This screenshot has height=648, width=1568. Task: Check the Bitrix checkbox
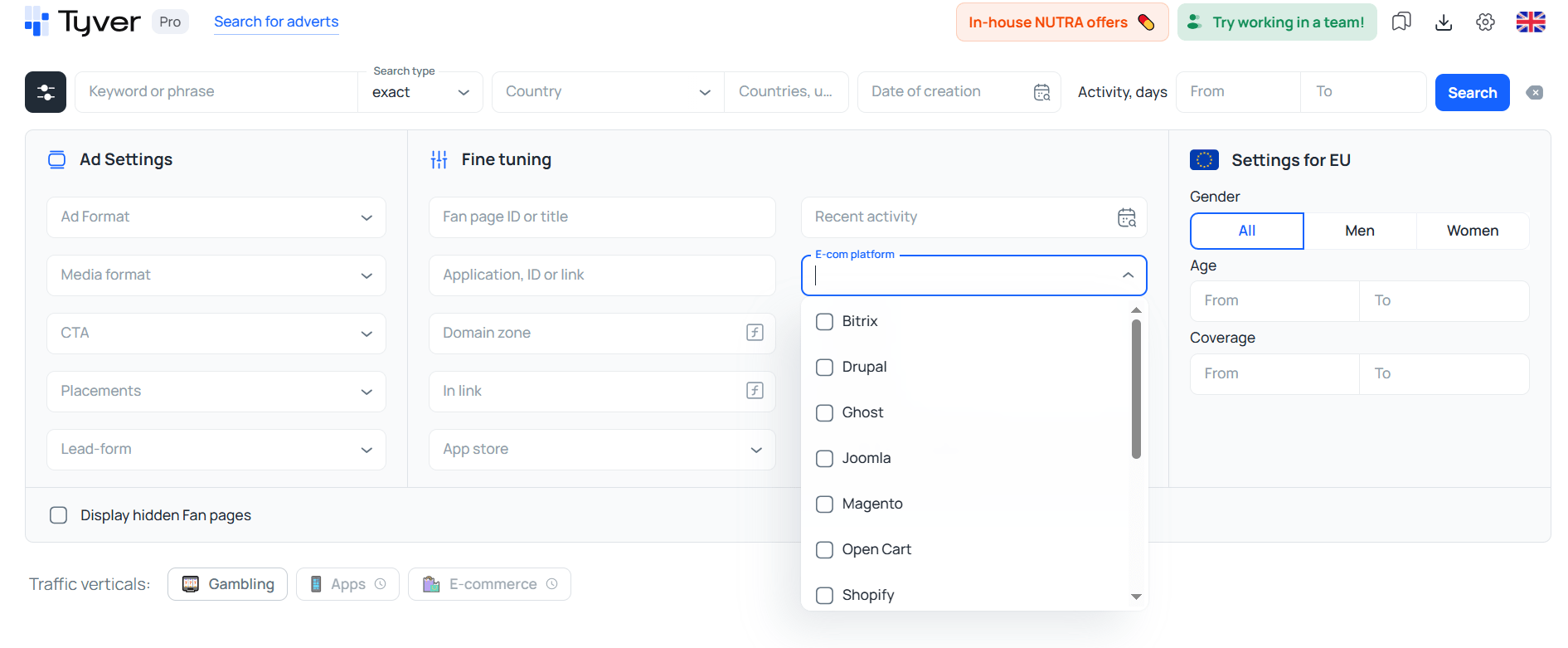(x=824, y=322)
